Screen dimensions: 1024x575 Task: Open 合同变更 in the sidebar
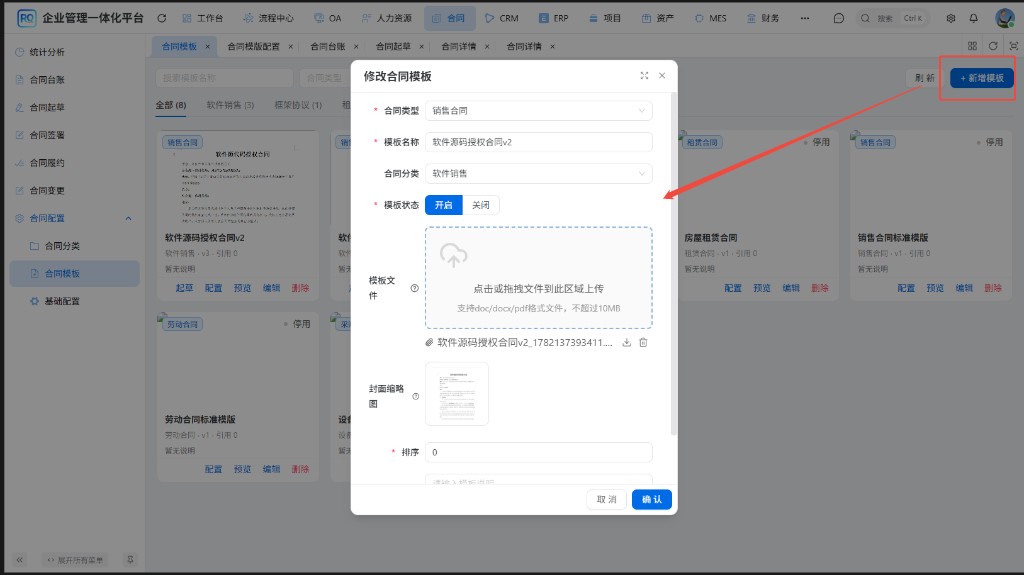(47, 191)
